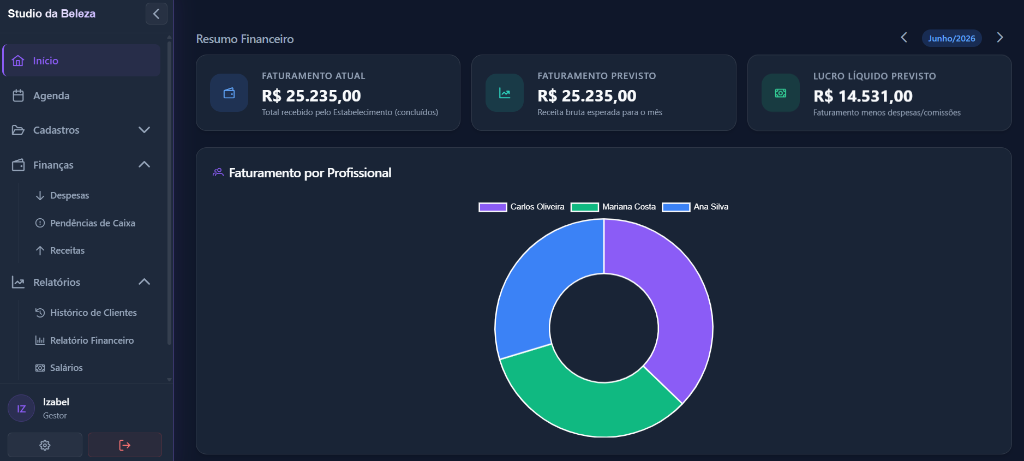The width and height of the screenshot is (1024, 461).
Task: Click the Receitas up-arrow icon
Action: click(40, 250)
